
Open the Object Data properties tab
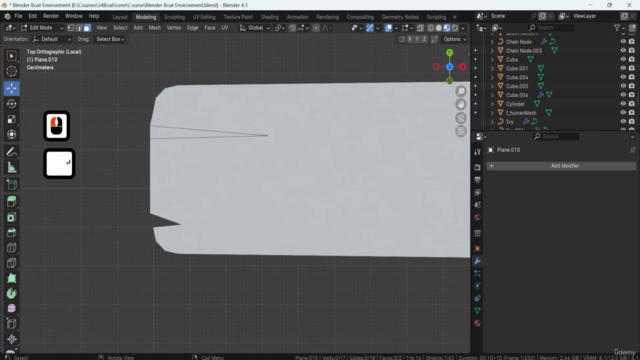tap(477, 311)
